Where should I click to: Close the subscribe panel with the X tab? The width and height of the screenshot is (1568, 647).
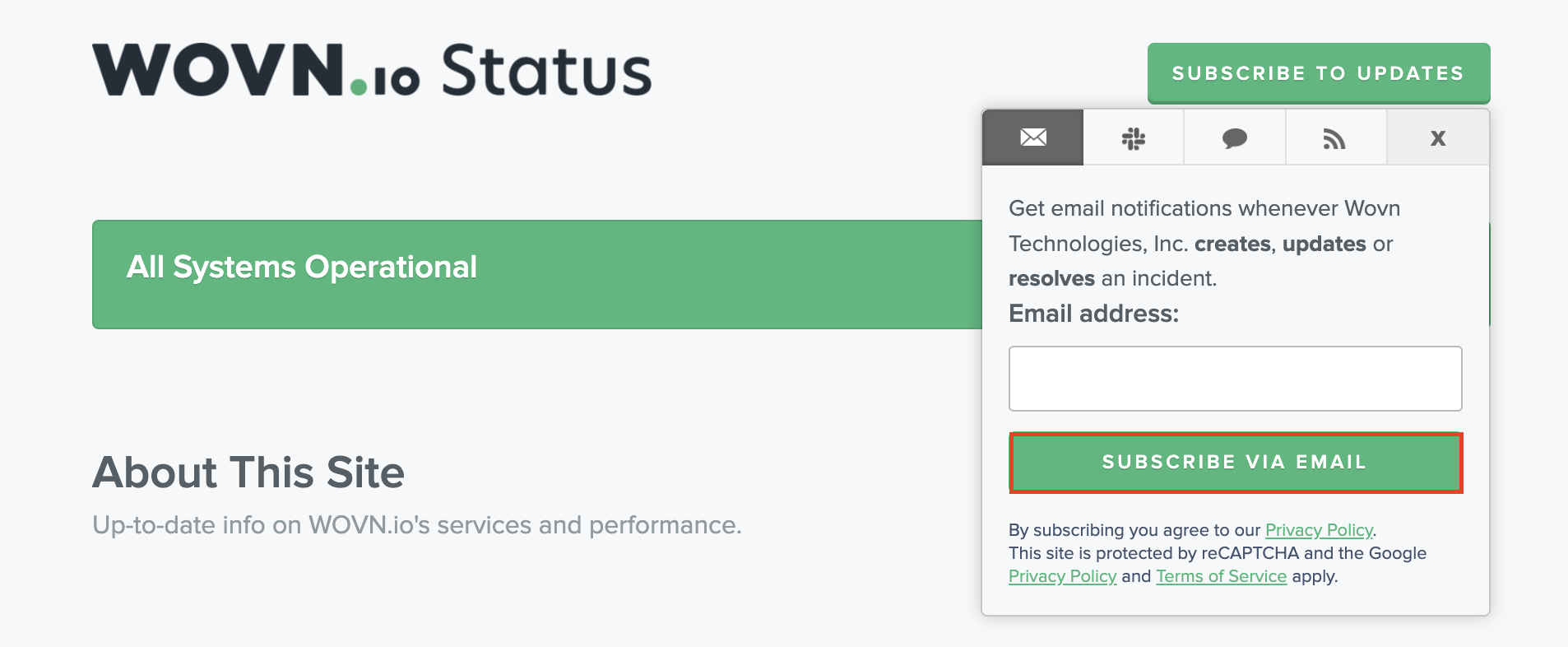coord(1437,137)
